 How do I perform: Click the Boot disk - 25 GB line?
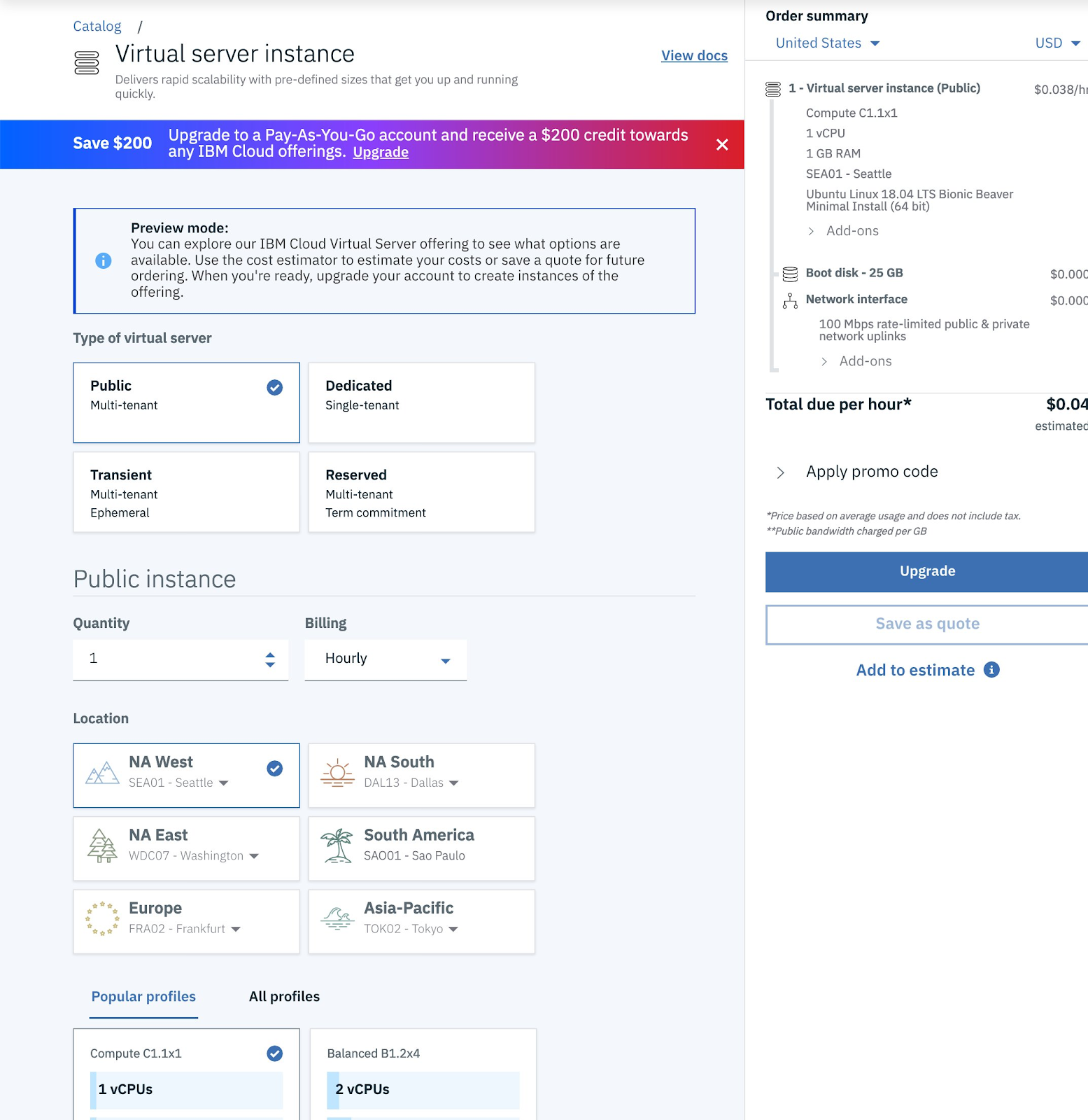[854, 273]
